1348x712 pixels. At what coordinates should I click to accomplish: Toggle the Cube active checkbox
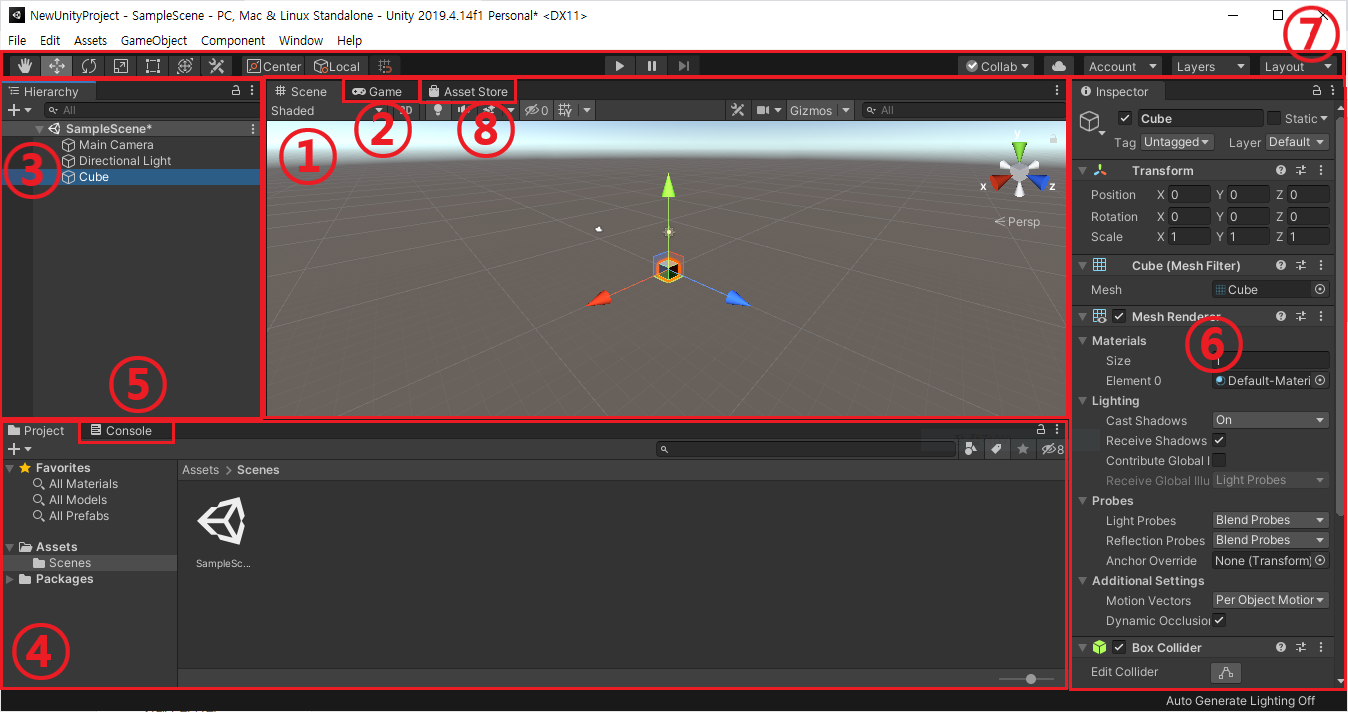(x=1125, y=118)
